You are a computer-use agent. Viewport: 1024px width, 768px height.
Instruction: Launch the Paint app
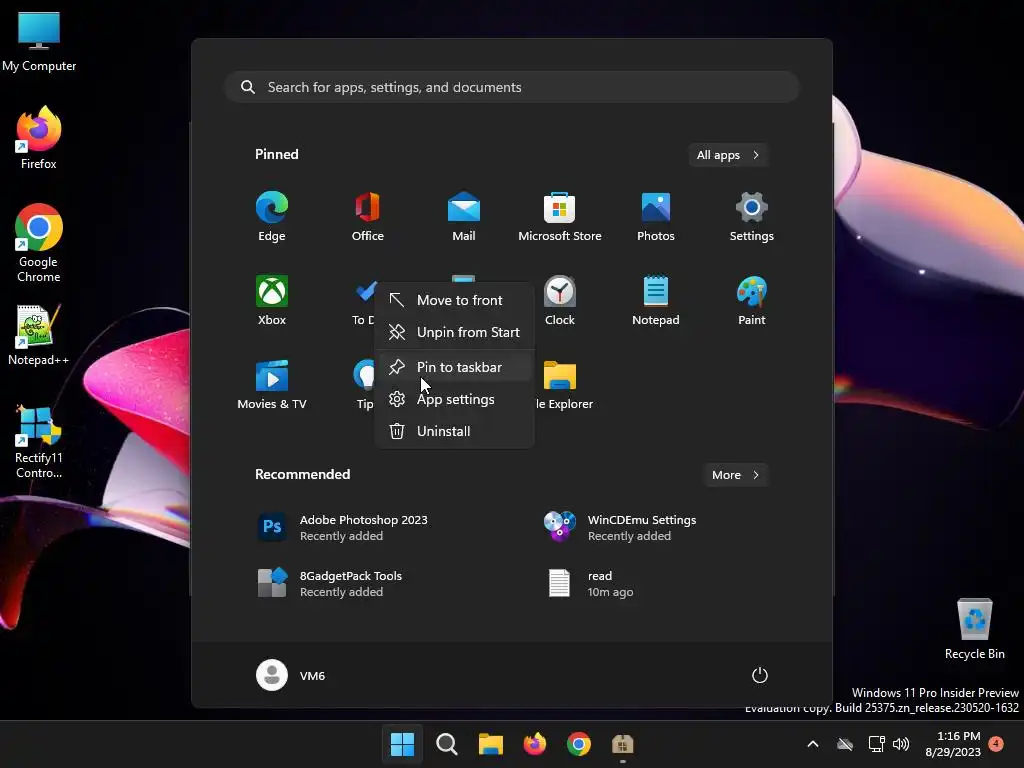(x=752, y=300)
